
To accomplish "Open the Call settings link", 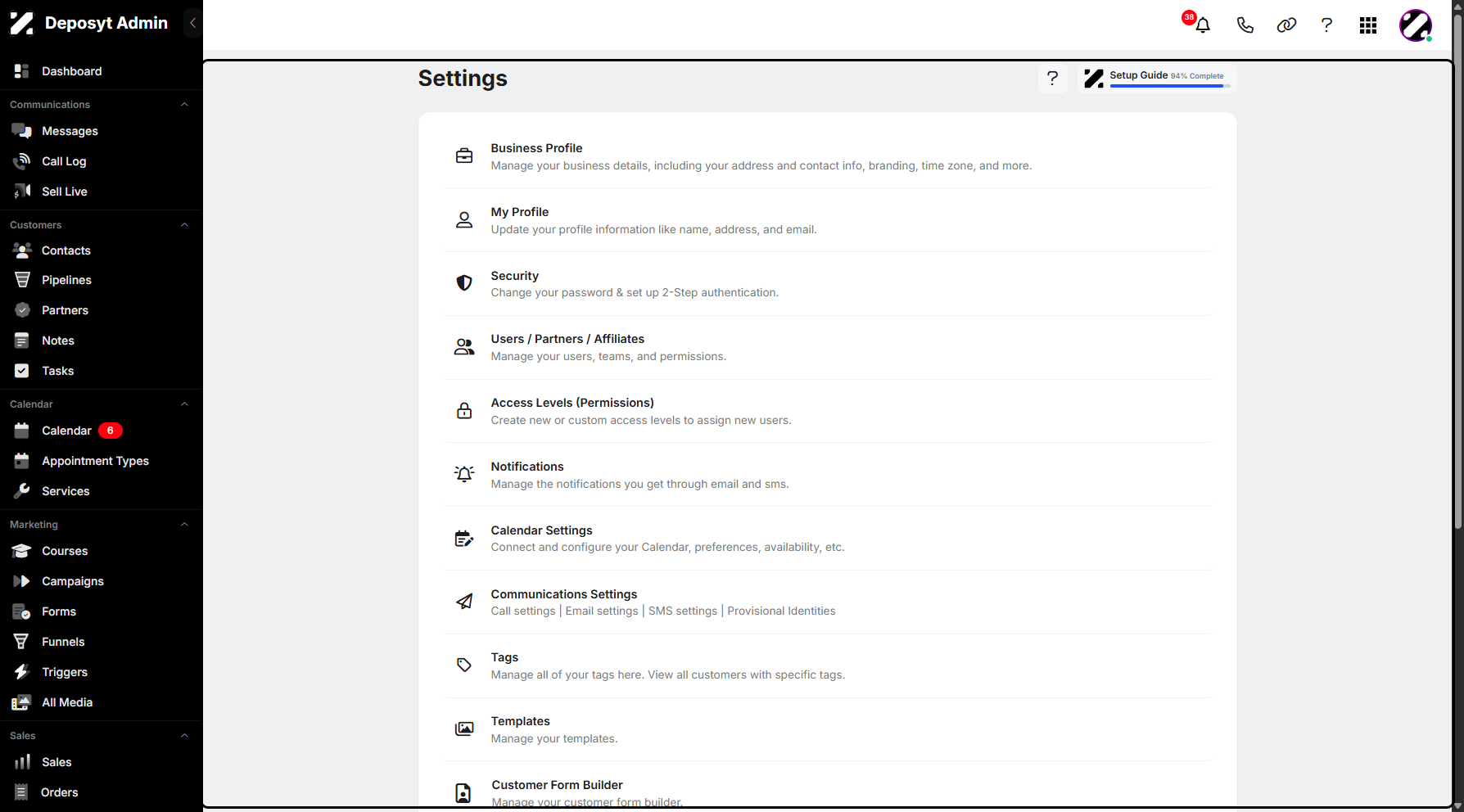I will pos(523,611).
